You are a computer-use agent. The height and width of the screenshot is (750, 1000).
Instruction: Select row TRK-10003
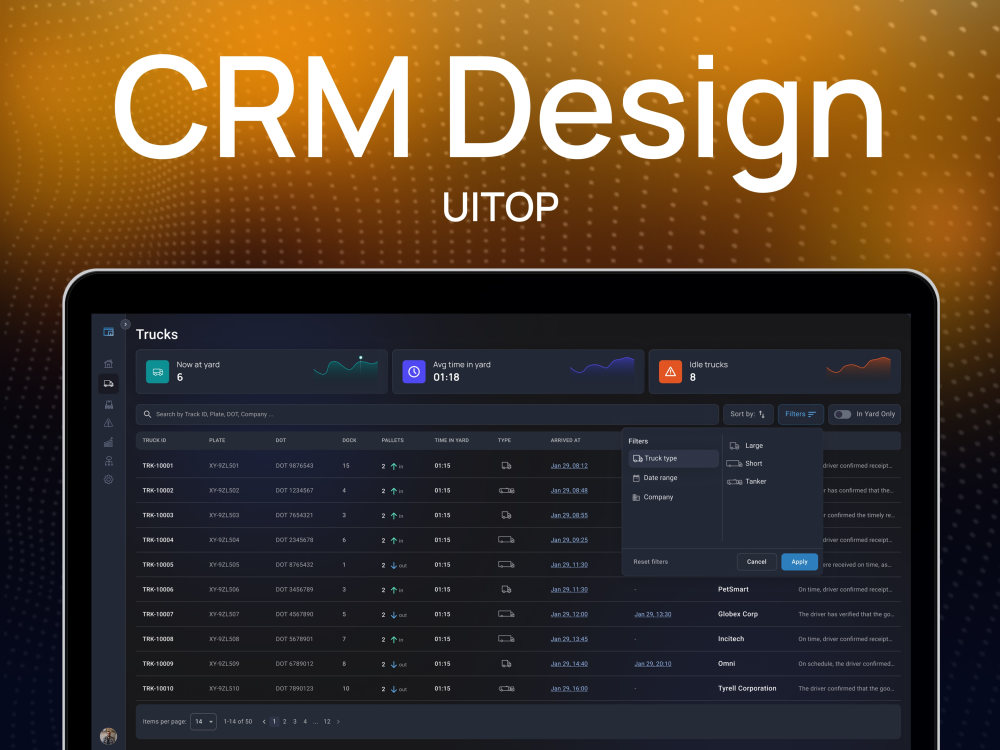(518, 515)
